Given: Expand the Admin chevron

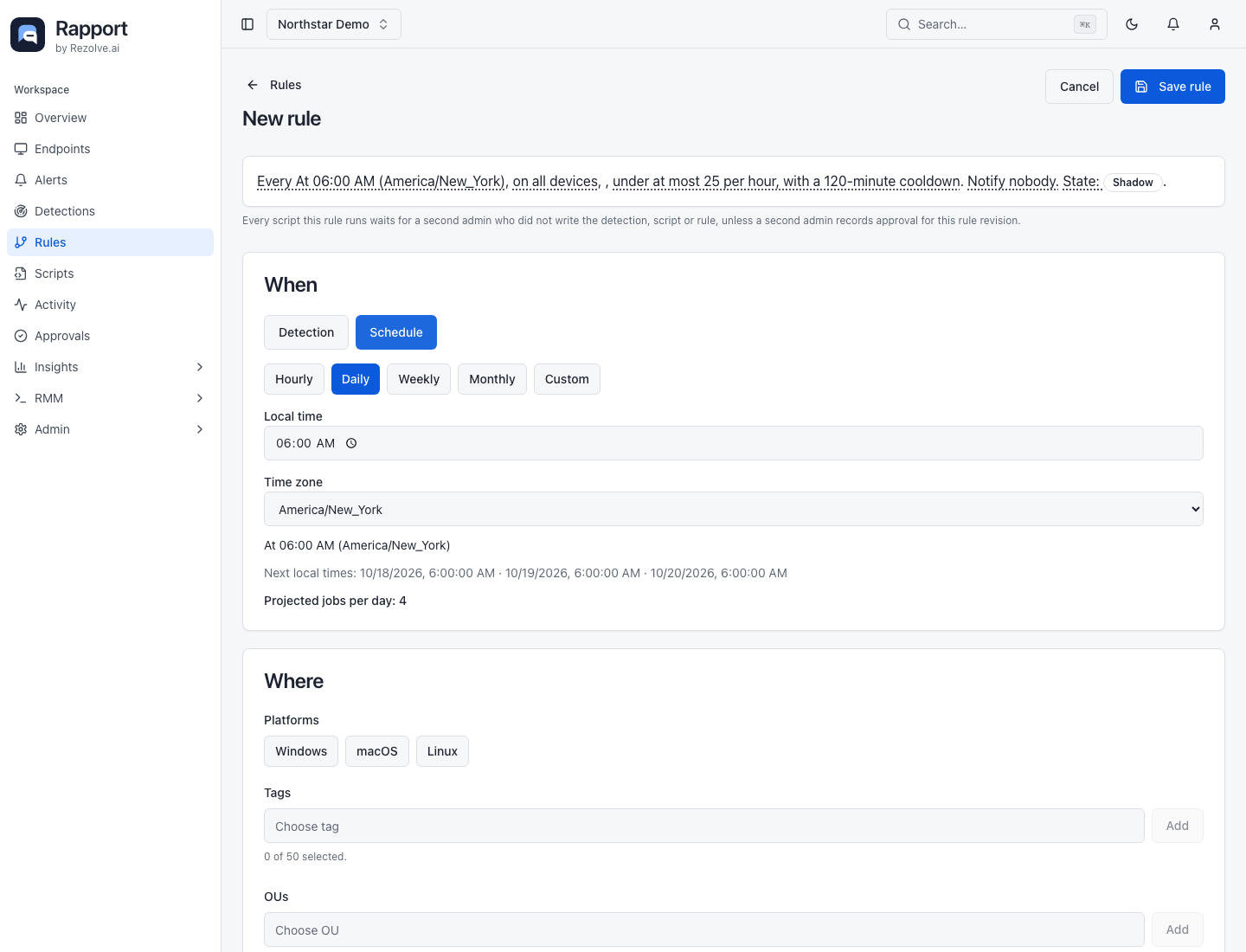Looking at the screenshot, I should point(200,429).
